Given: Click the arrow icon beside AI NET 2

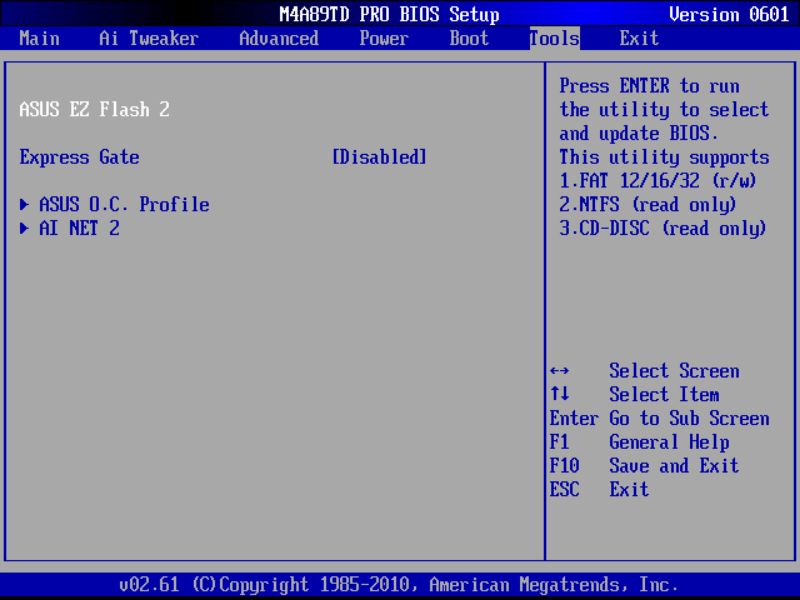Looking at the screenshot, I should click(23, 227).
